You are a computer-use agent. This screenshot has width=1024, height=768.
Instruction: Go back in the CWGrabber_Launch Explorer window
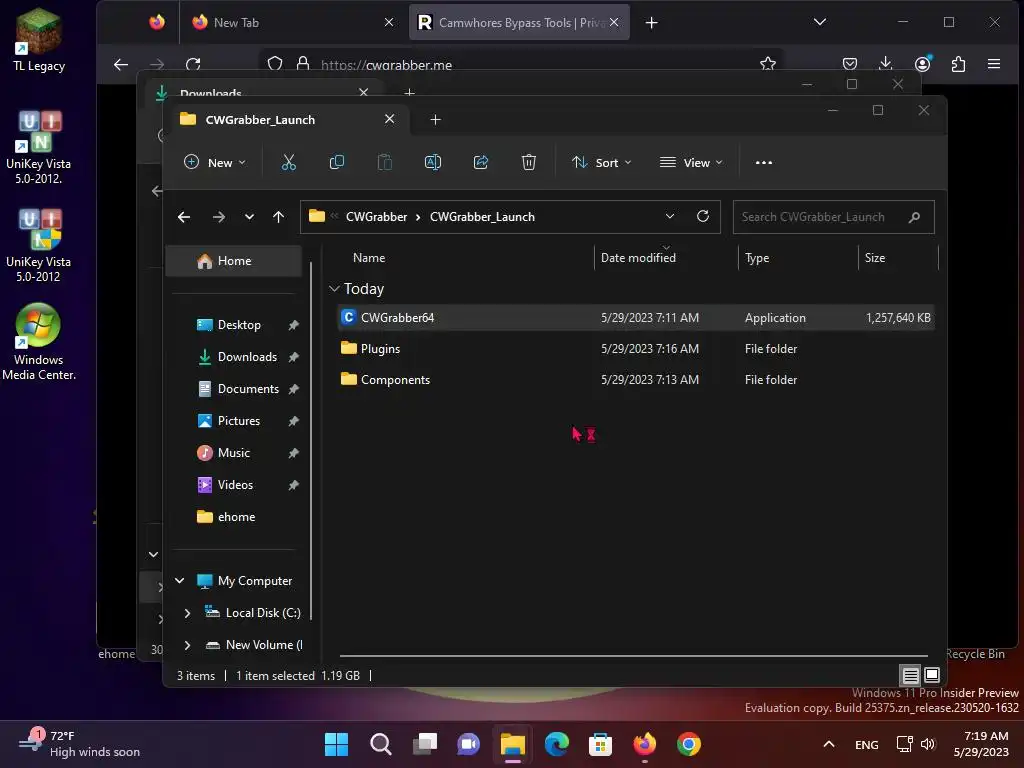(184, 217)
